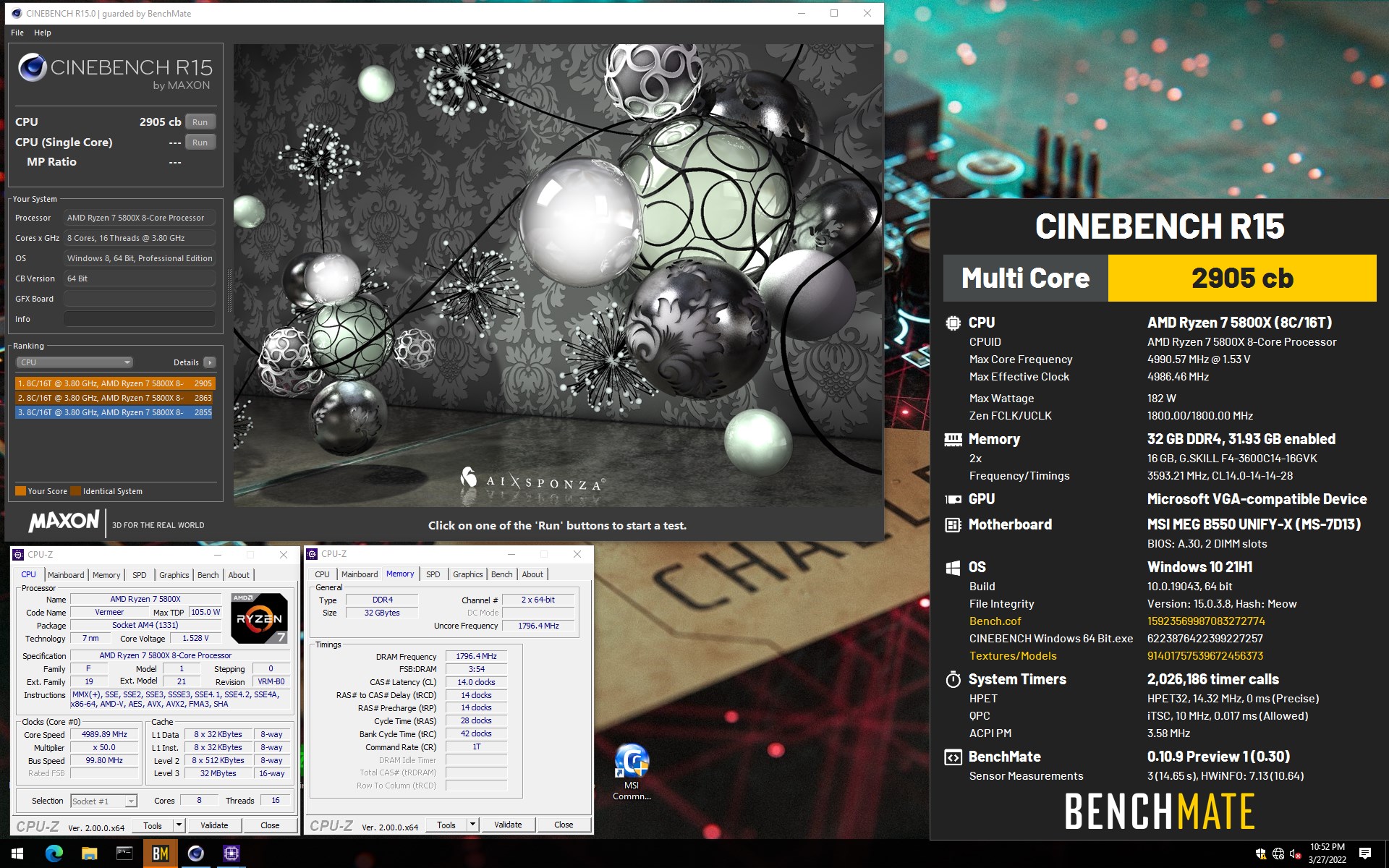Run the Cinebench CPU multi-core test

[x=200, y=122]
